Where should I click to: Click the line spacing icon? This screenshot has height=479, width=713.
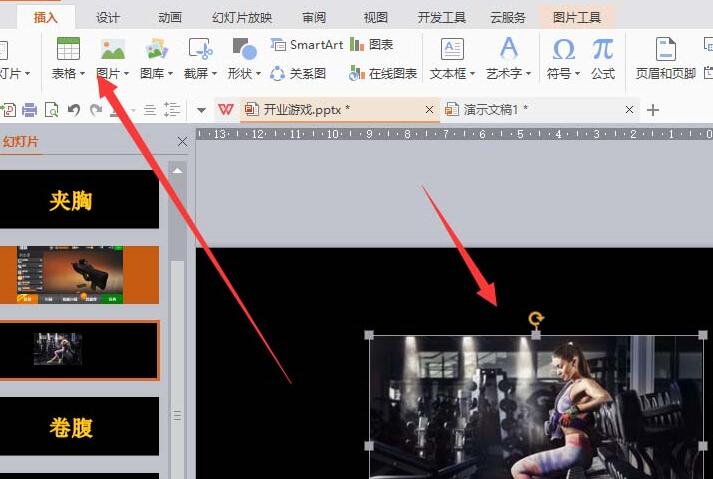(x=172, y=110)
